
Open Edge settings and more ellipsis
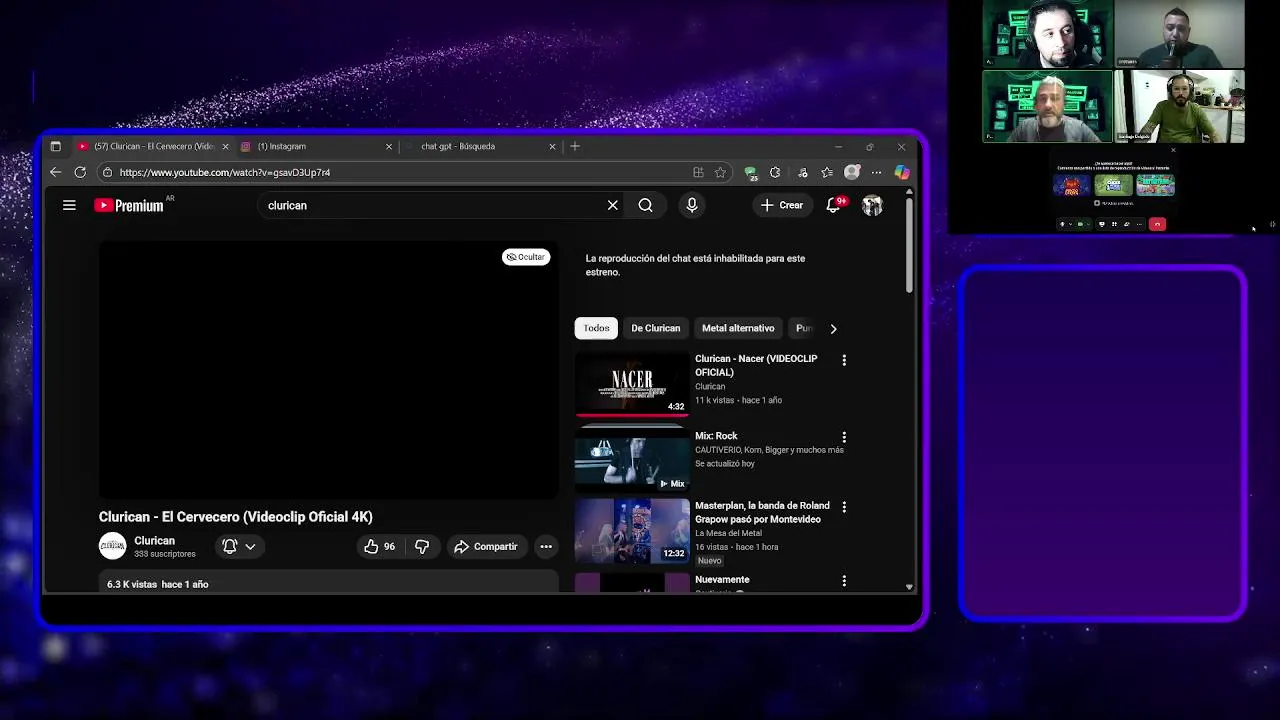pos(876,172)
